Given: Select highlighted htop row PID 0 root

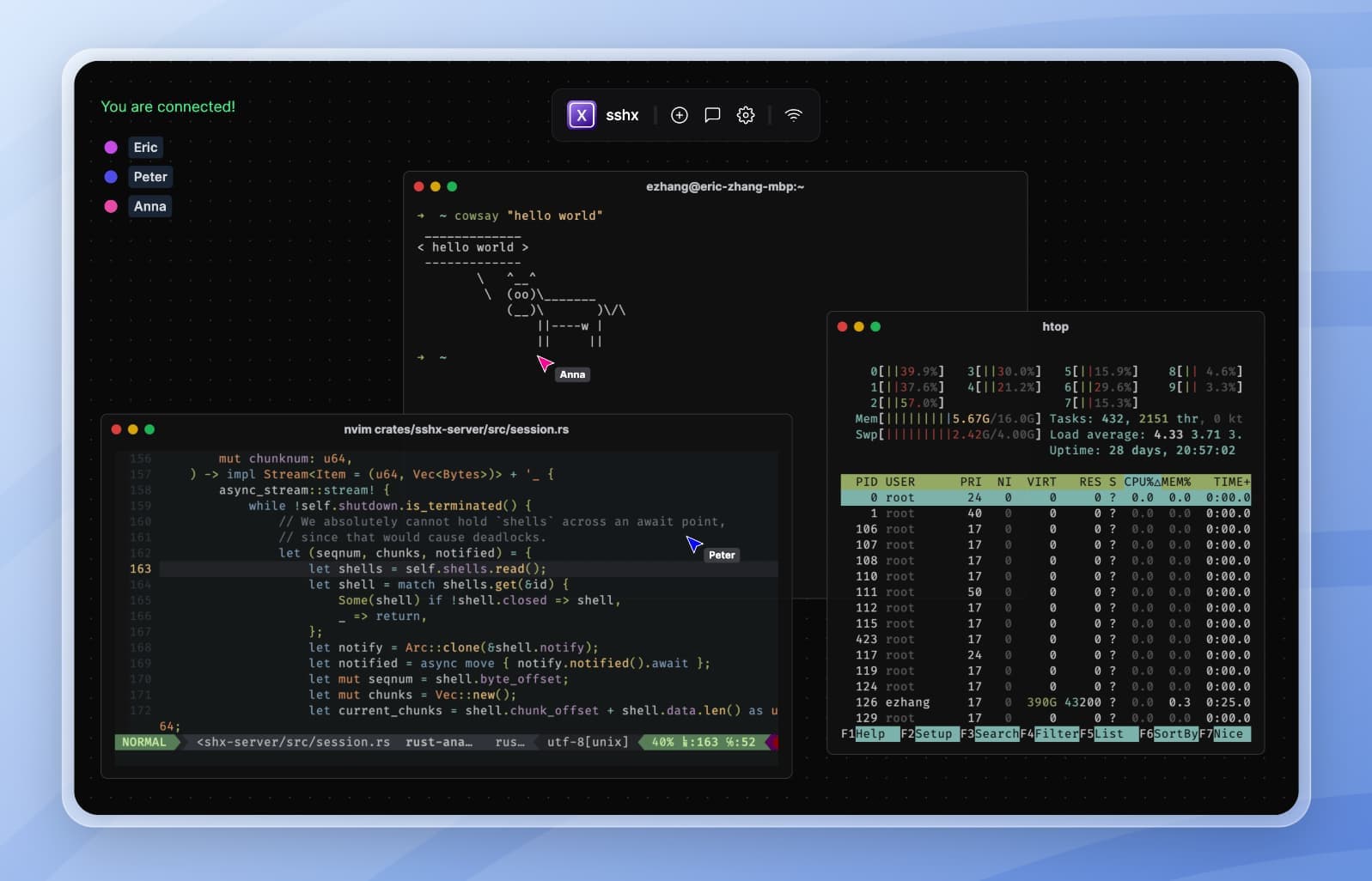Looking at the screenshot, I should pyautogui.click(x=1046, y=498).
